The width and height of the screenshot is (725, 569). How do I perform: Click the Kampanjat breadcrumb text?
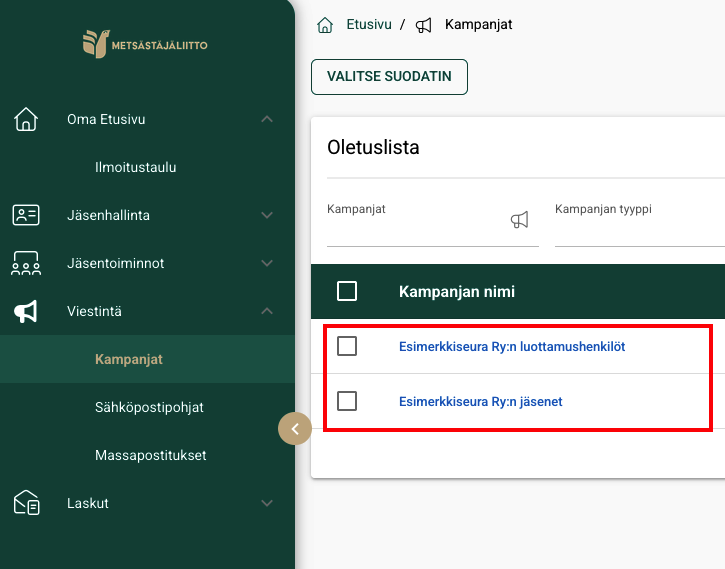click(x=479, y=24)
